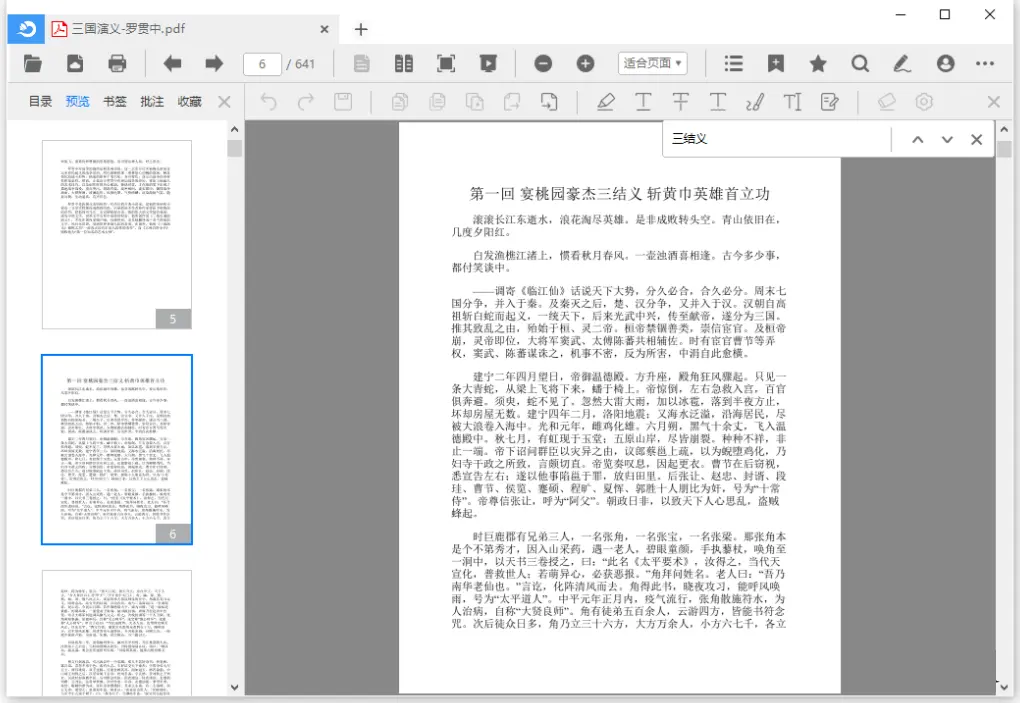Enter full screen mode icon

pyautogui.click(x=446, y=63)
